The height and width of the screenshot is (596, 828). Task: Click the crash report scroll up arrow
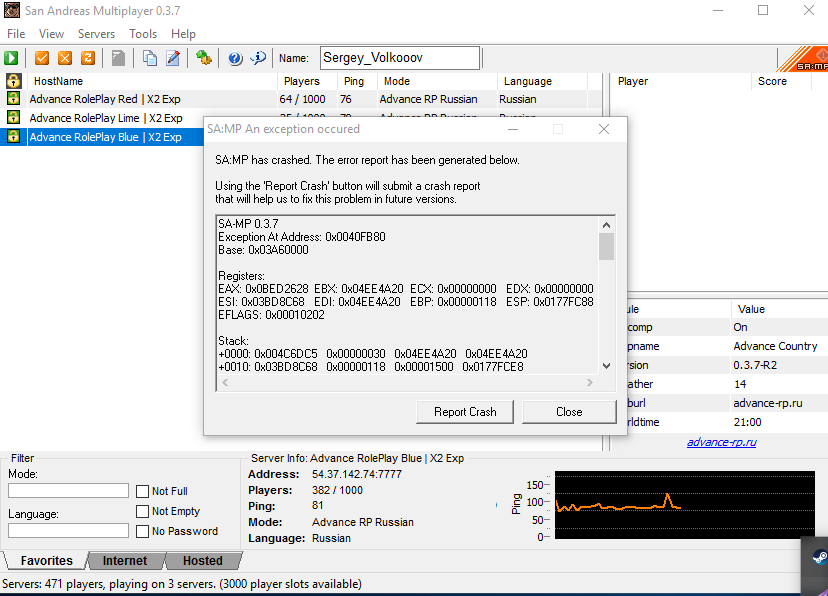[x=606, y=225]
